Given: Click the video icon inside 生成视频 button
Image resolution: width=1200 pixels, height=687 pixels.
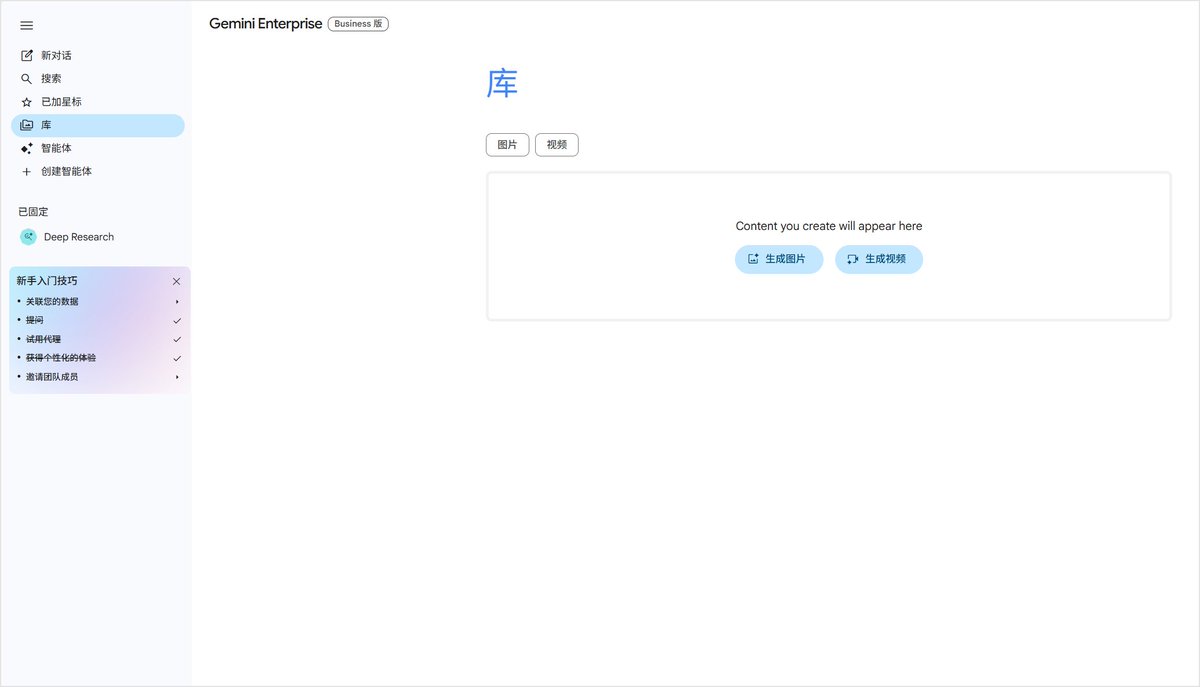Looking at the screenshot, I should click(852, 259).
